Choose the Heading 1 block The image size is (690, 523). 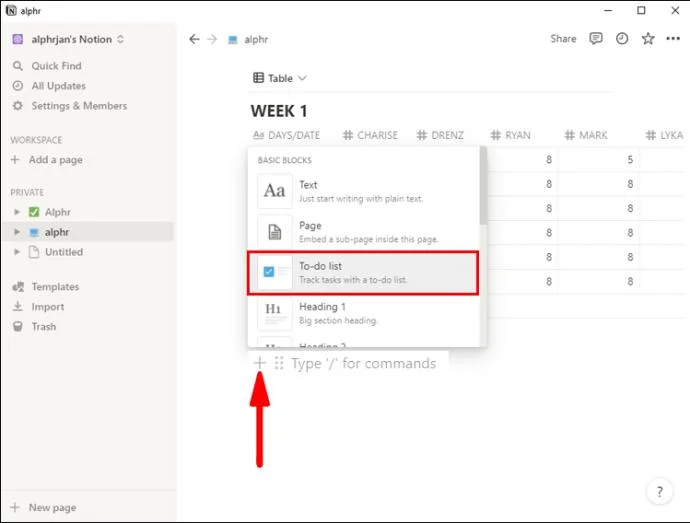click(363, 313)
